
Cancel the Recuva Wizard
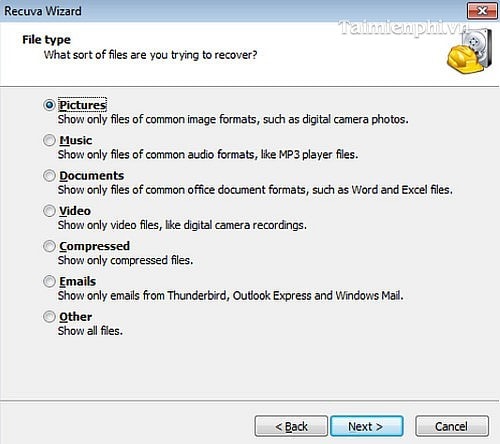coord(452,426)
